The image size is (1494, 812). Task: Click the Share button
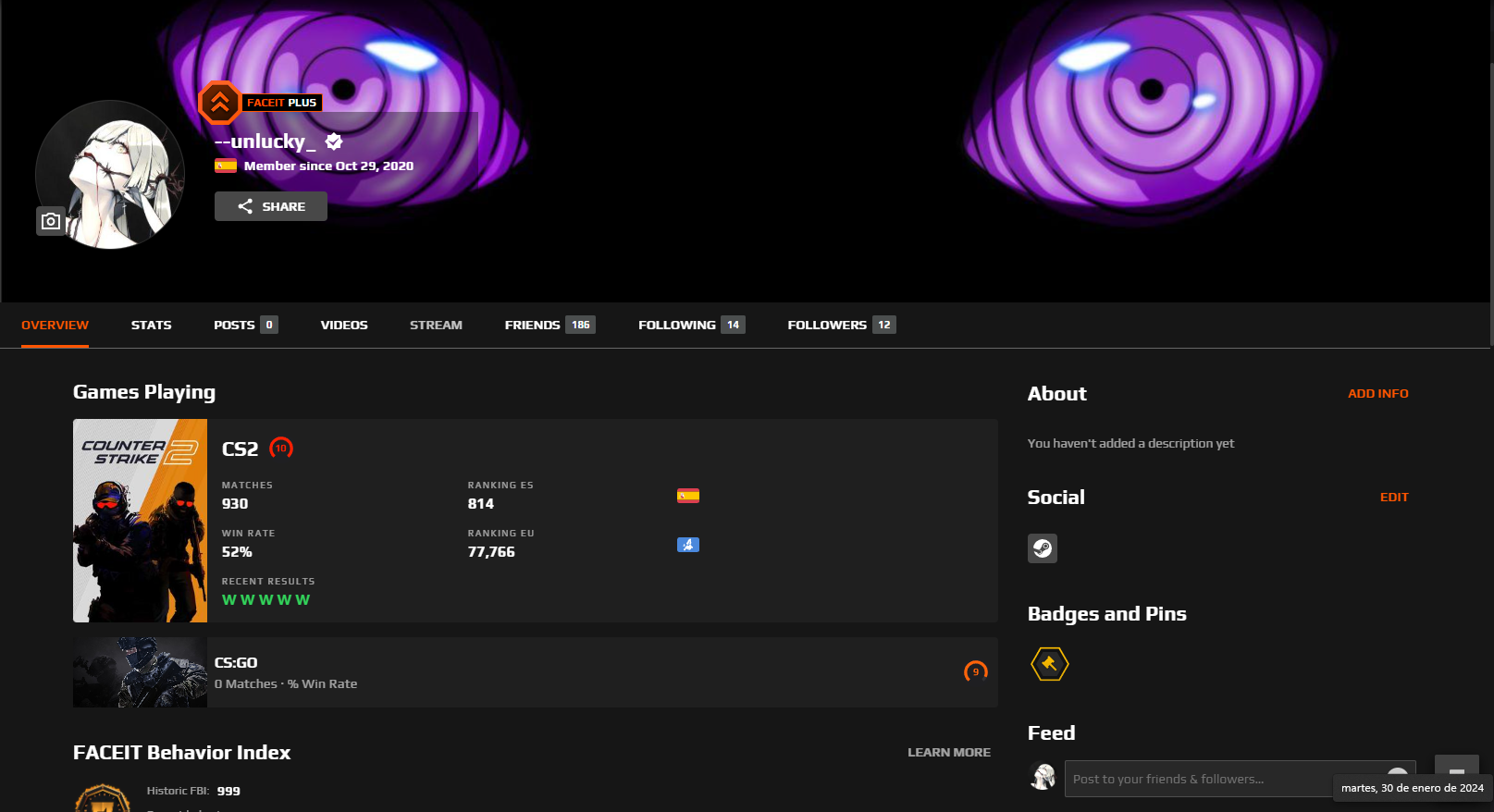pos(271,206)
